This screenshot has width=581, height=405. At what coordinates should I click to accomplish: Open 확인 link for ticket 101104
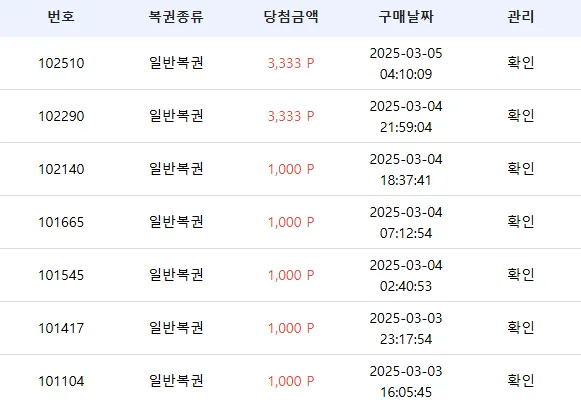[521, 381]
